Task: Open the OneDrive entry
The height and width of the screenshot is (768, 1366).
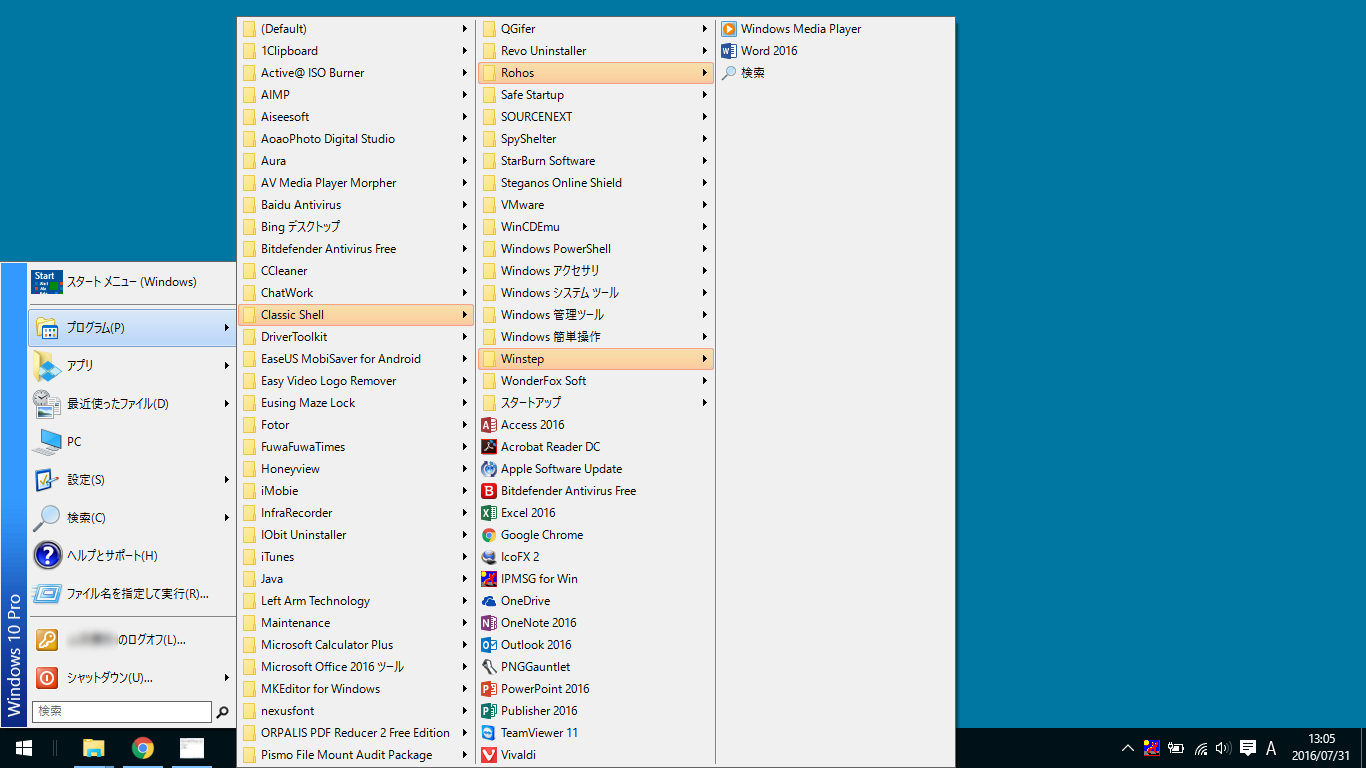Action: click(525, 601)
